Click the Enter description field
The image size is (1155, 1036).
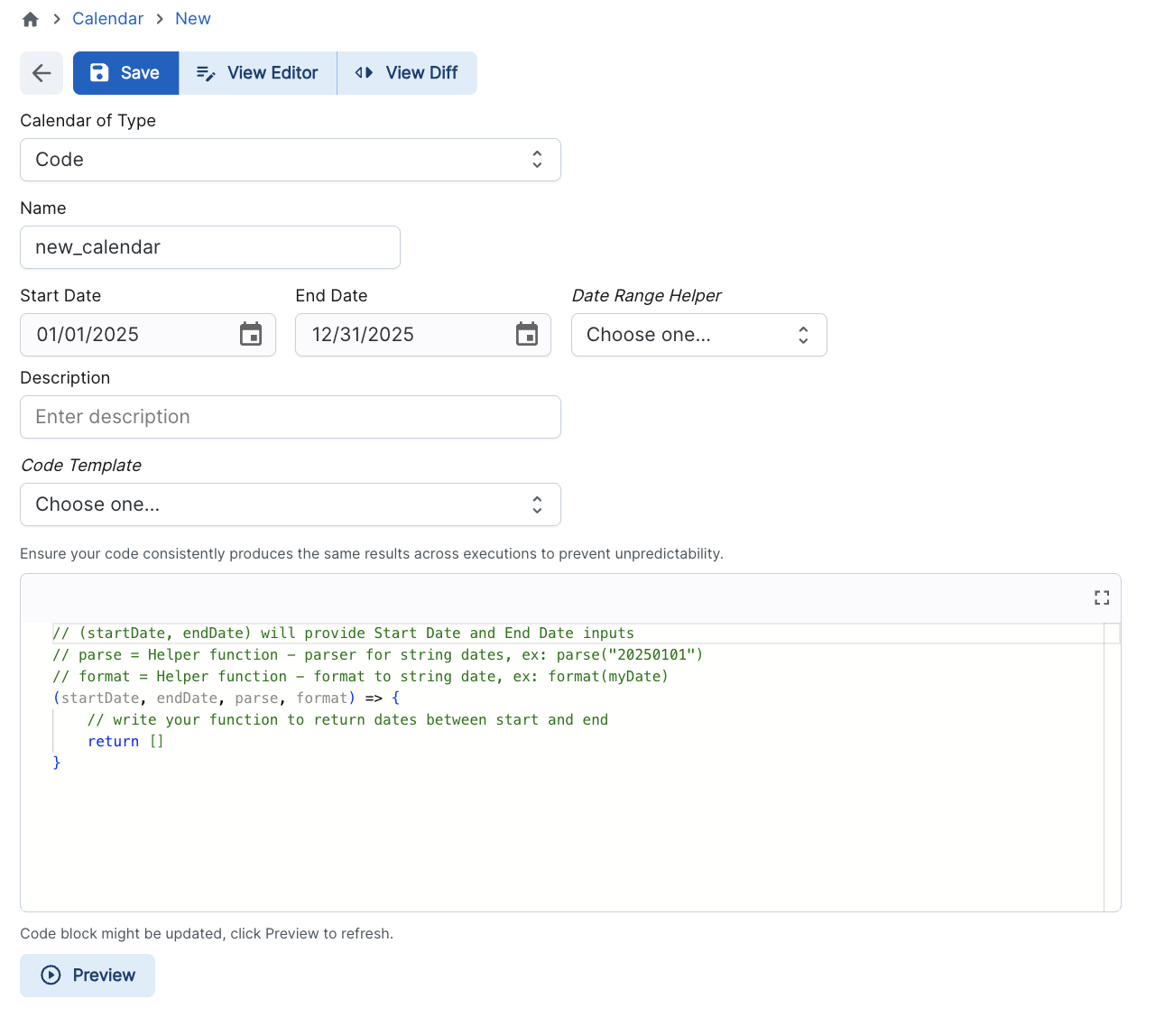click(290, 417)
